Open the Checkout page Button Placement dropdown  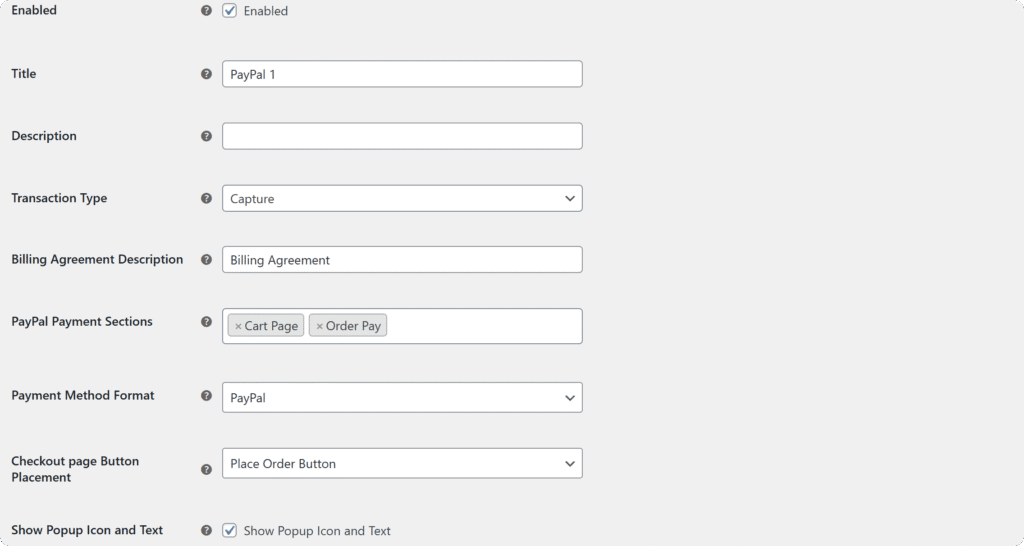click(x=402, y=463)
